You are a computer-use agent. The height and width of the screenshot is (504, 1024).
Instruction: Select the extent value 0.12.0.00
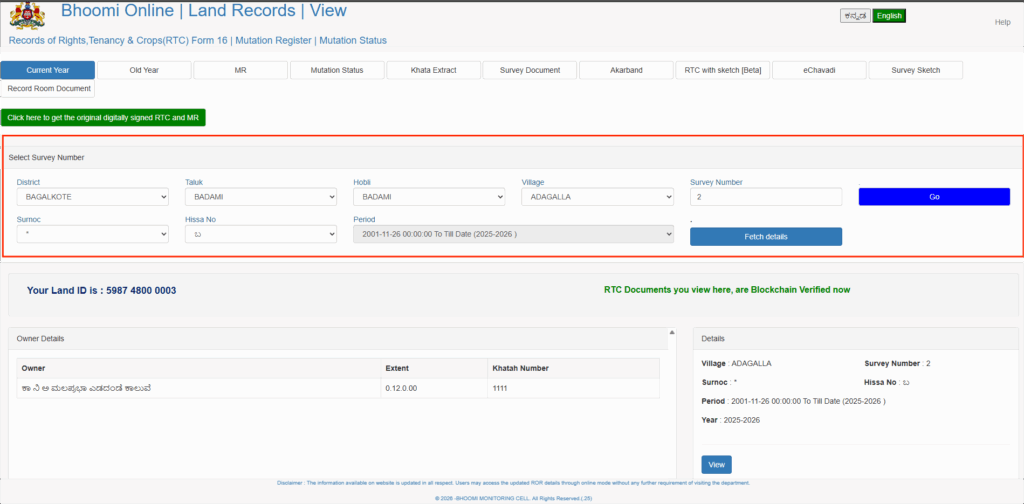point(401,388)
